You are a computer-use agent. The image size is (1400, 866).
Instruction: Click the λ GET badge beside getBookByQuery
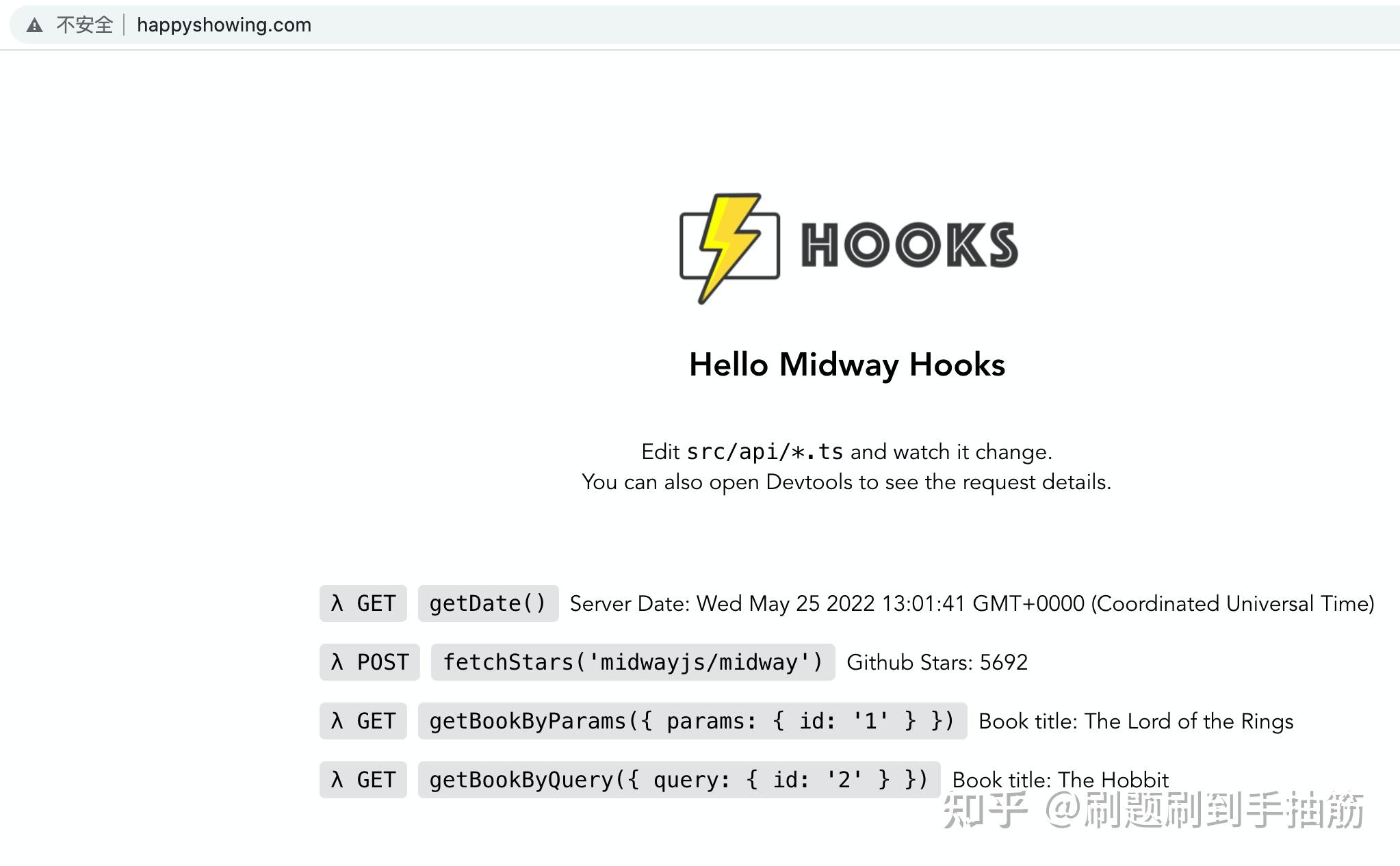pyautogui.click(x=363, y=779)
